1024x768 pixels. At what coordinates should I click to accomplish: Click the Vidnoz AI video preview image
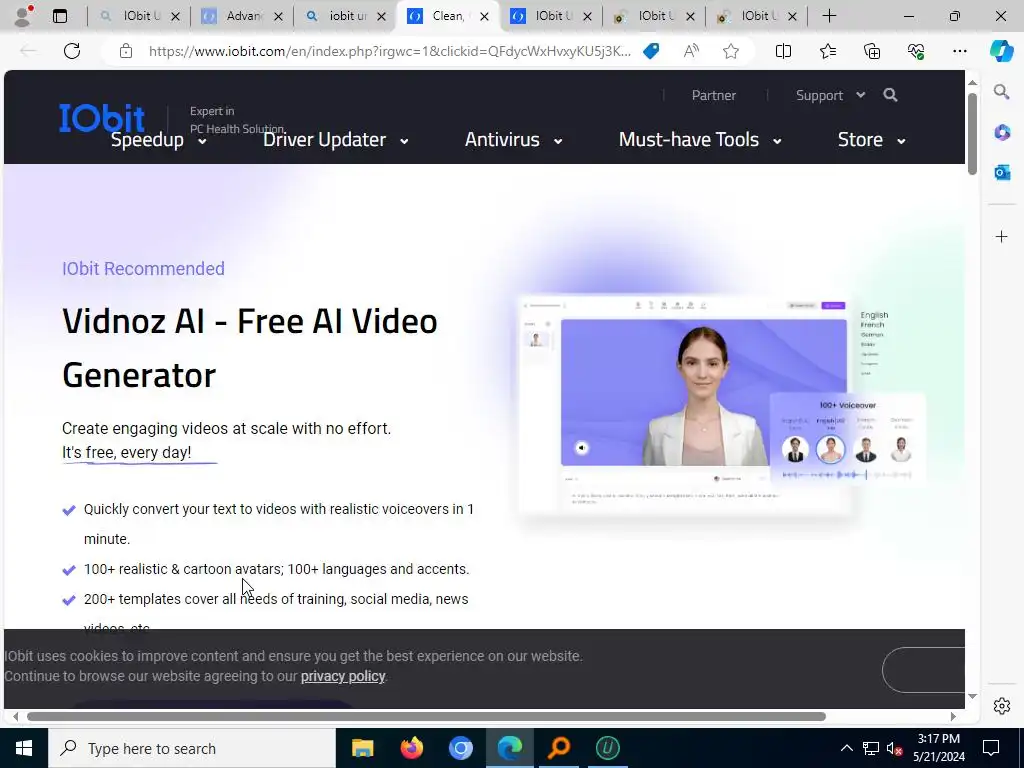(703, 392)
